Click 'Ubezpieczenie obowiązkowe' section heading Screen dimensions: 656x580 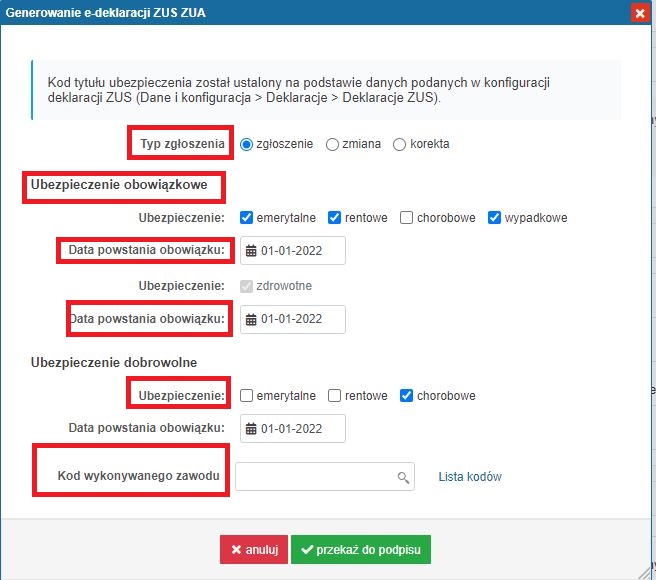click(x=119, y=185)
